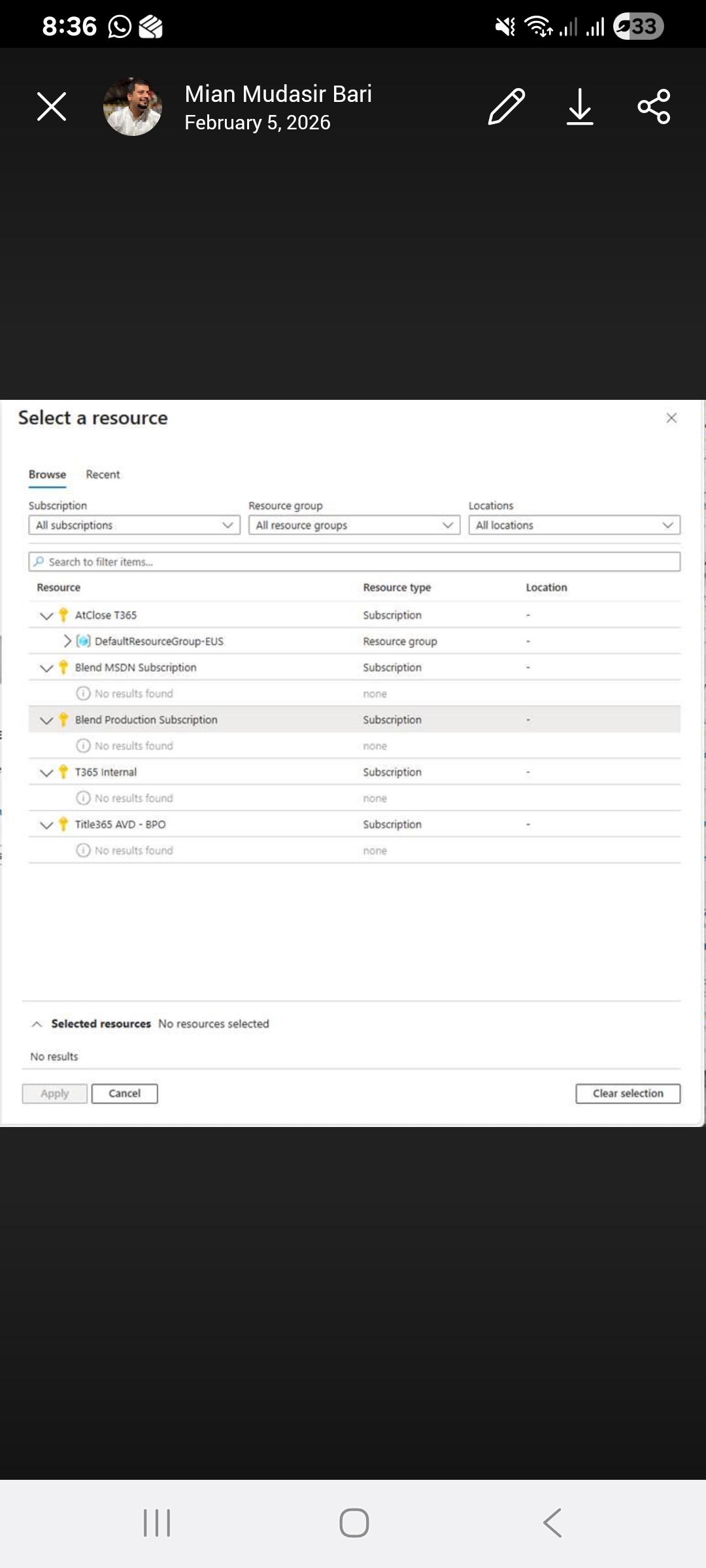This screenshot has height=1568, width=706.
Task: Click the Resource group type cell
Action: tap(400, 642)
